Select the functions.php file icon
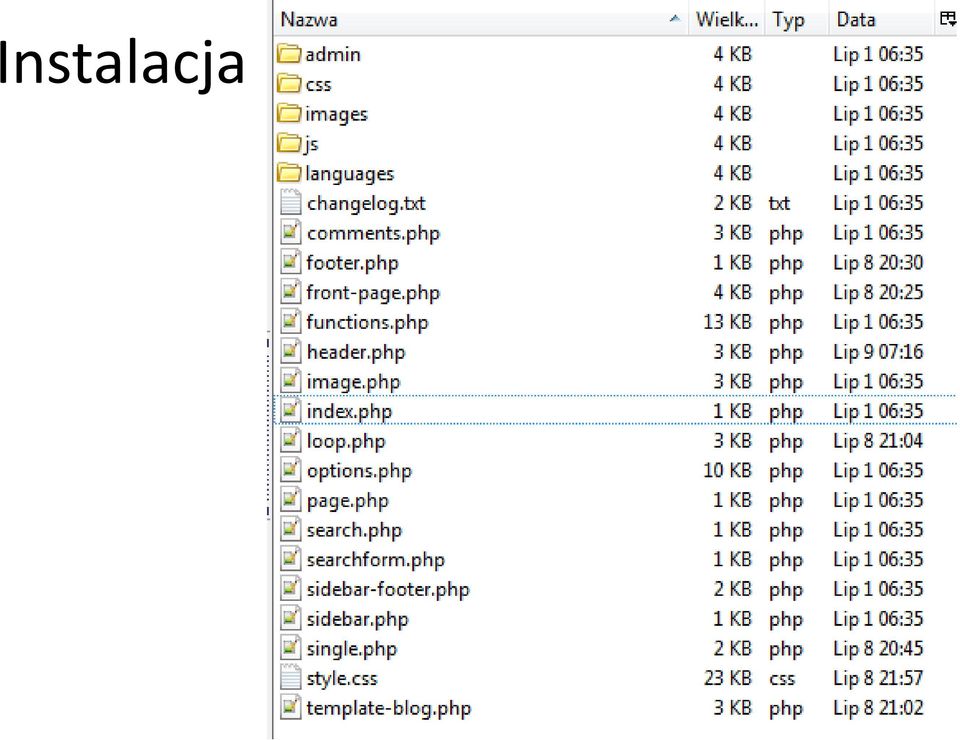 click(290, 322)
